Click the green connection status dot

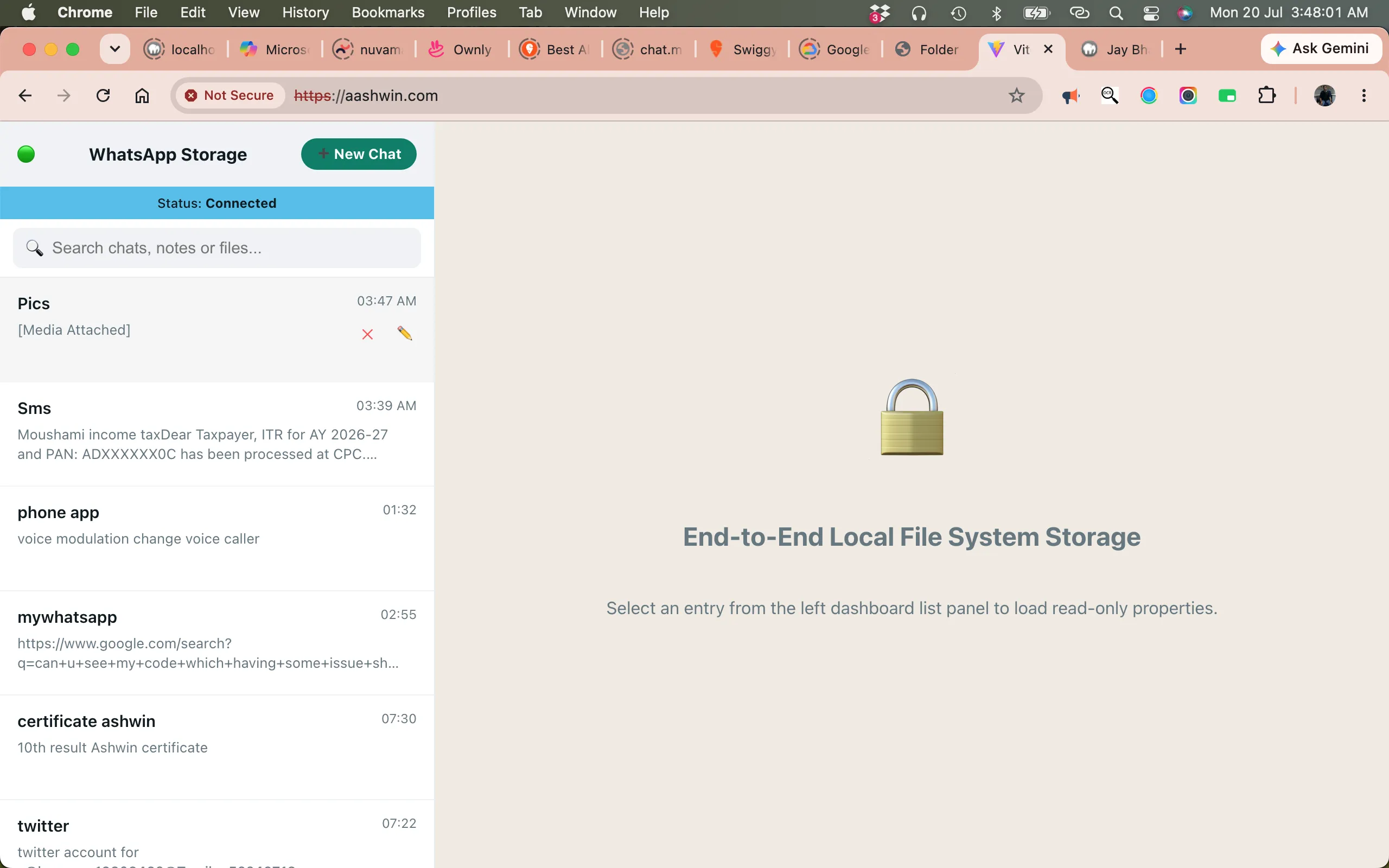tap(27, 154)
